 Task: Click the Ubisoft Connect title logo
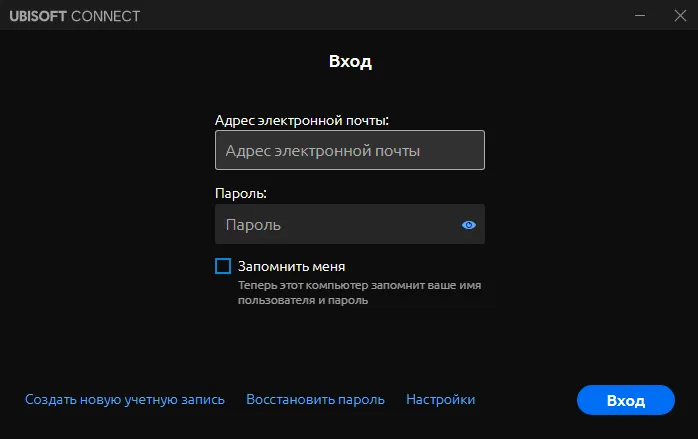pos(75,16)
